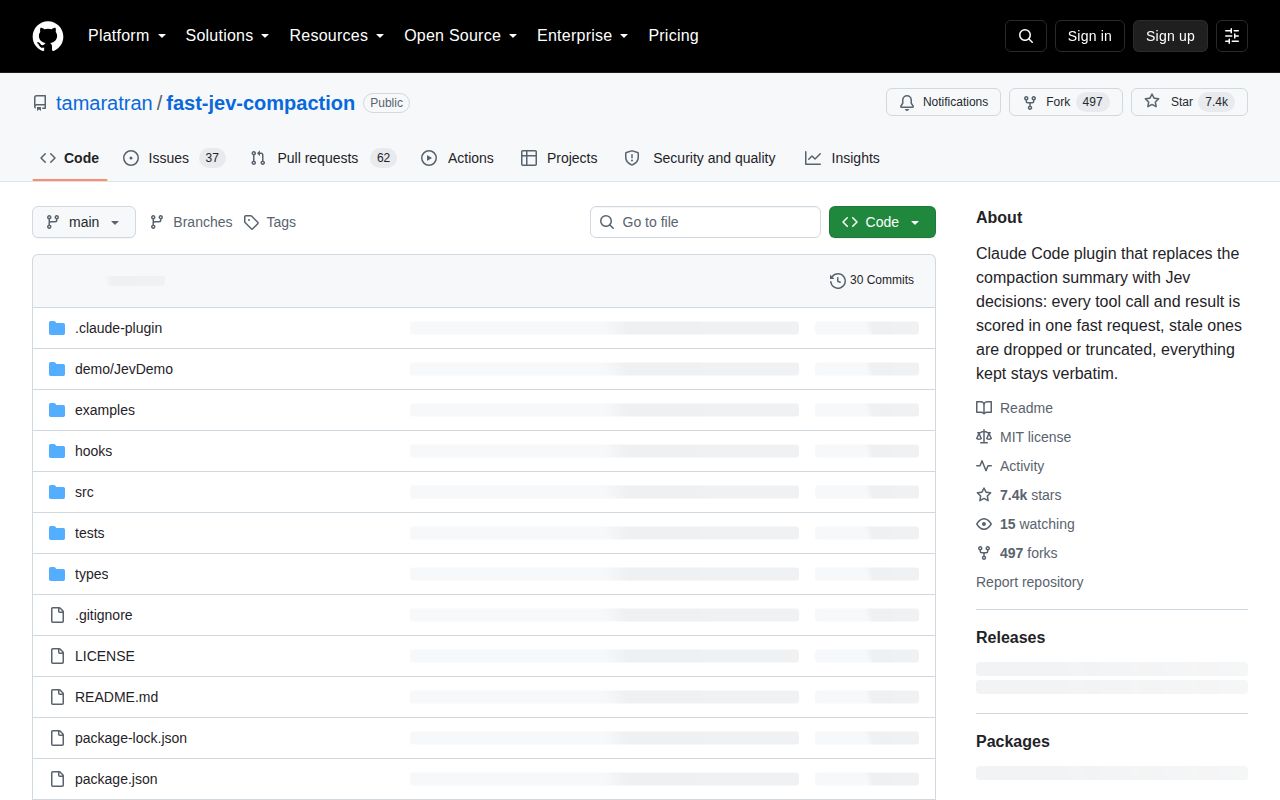Open the fast-jev-compaction repository link
This screenshot has width=1280, height=800.
(x=260, y=103)
